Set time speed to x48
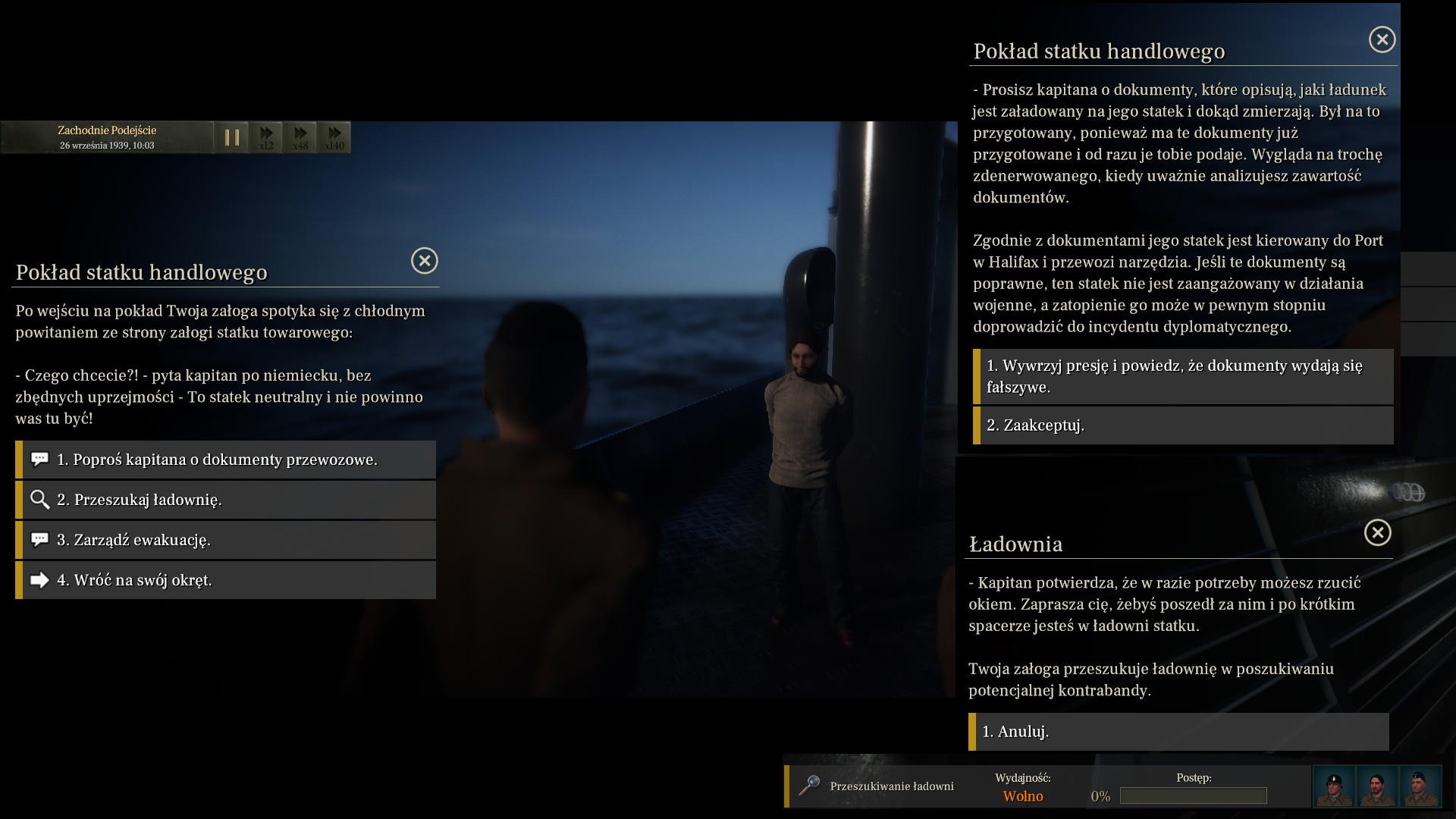1456x819 pixels. coord(300,137)
